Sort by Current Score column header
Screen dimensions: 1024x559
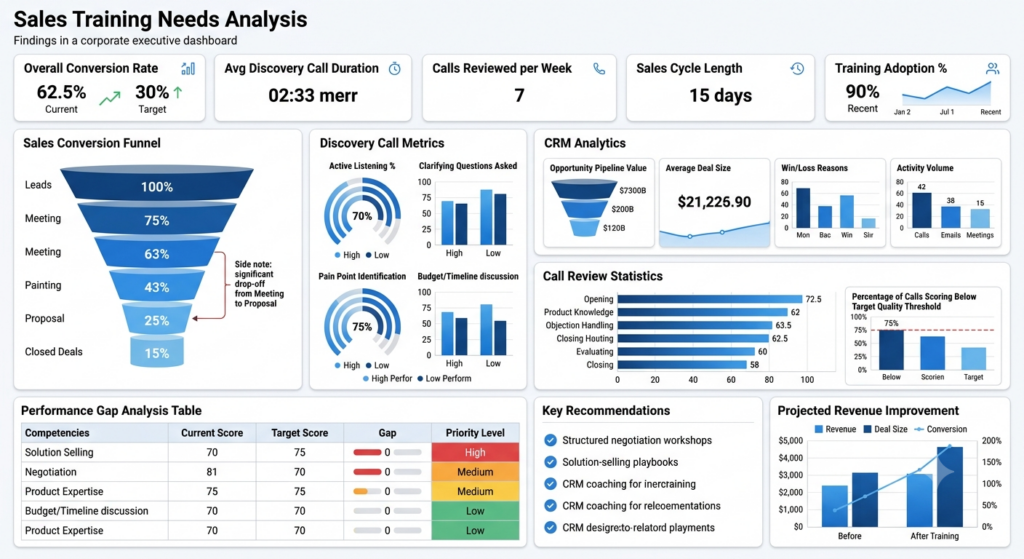[212, 432]
